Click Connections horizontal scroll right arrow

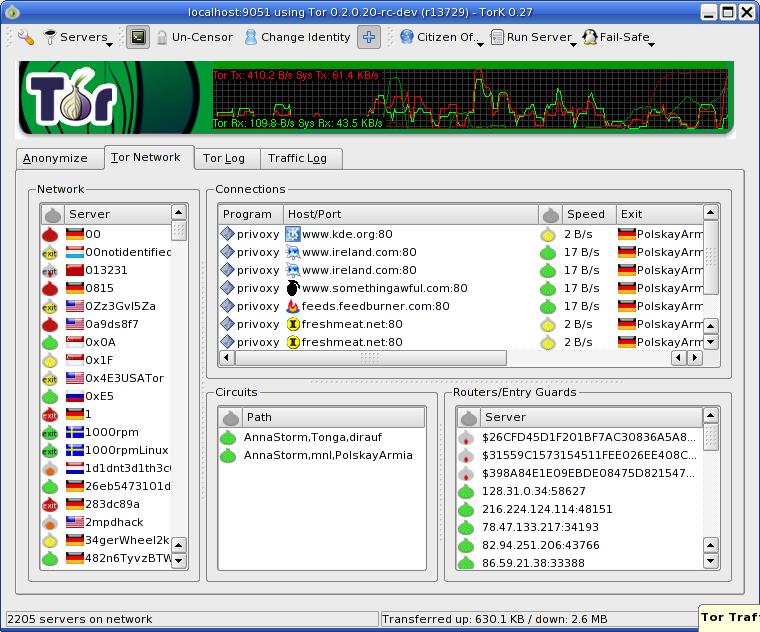tap(695, 358)
